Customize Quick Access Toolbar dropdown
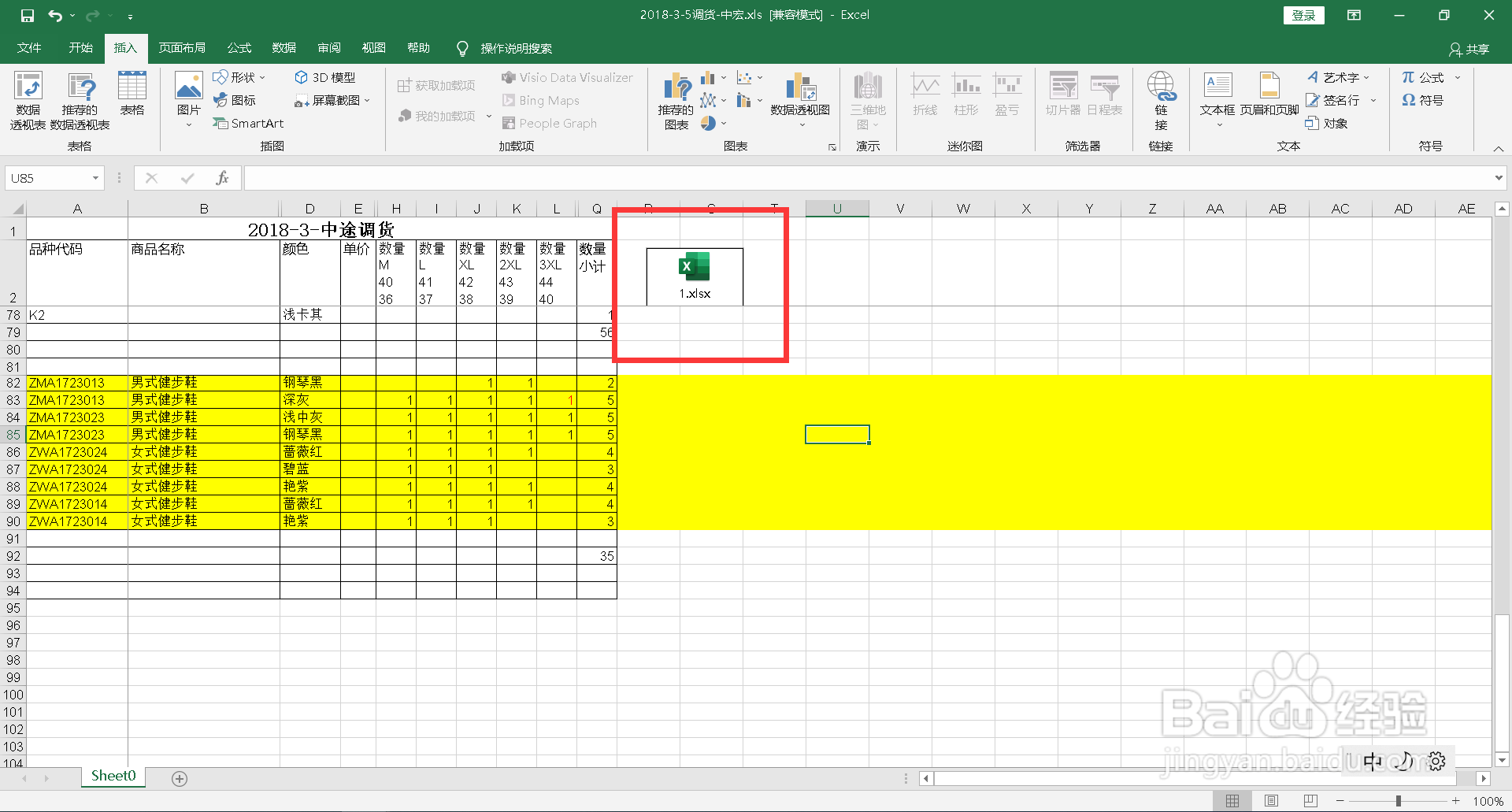 [130, 16]
